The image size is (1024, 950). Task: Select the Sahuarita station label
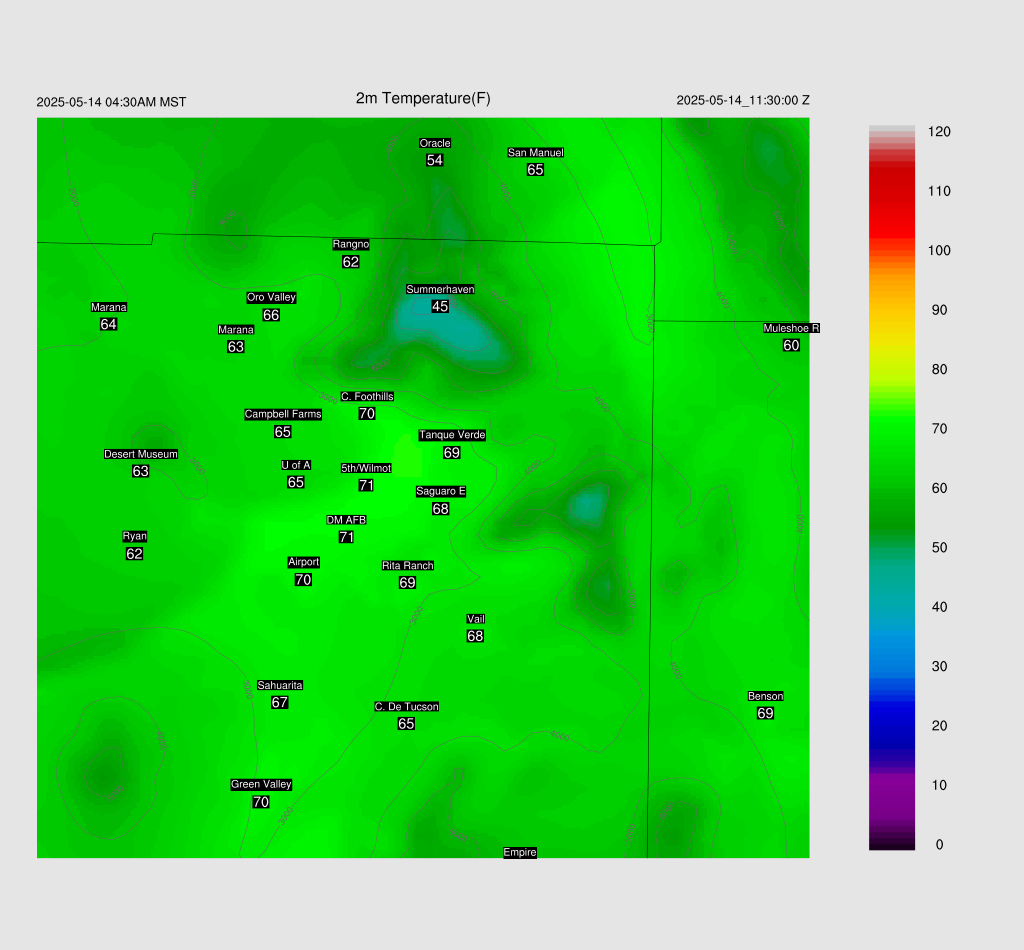tap(280, 686)
